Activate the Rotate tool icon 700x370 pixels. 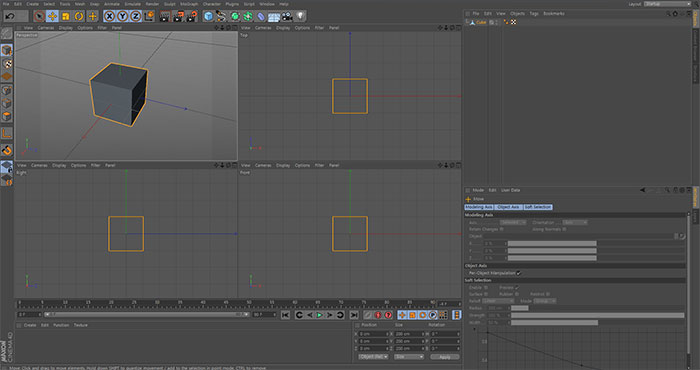pos(79,17)
